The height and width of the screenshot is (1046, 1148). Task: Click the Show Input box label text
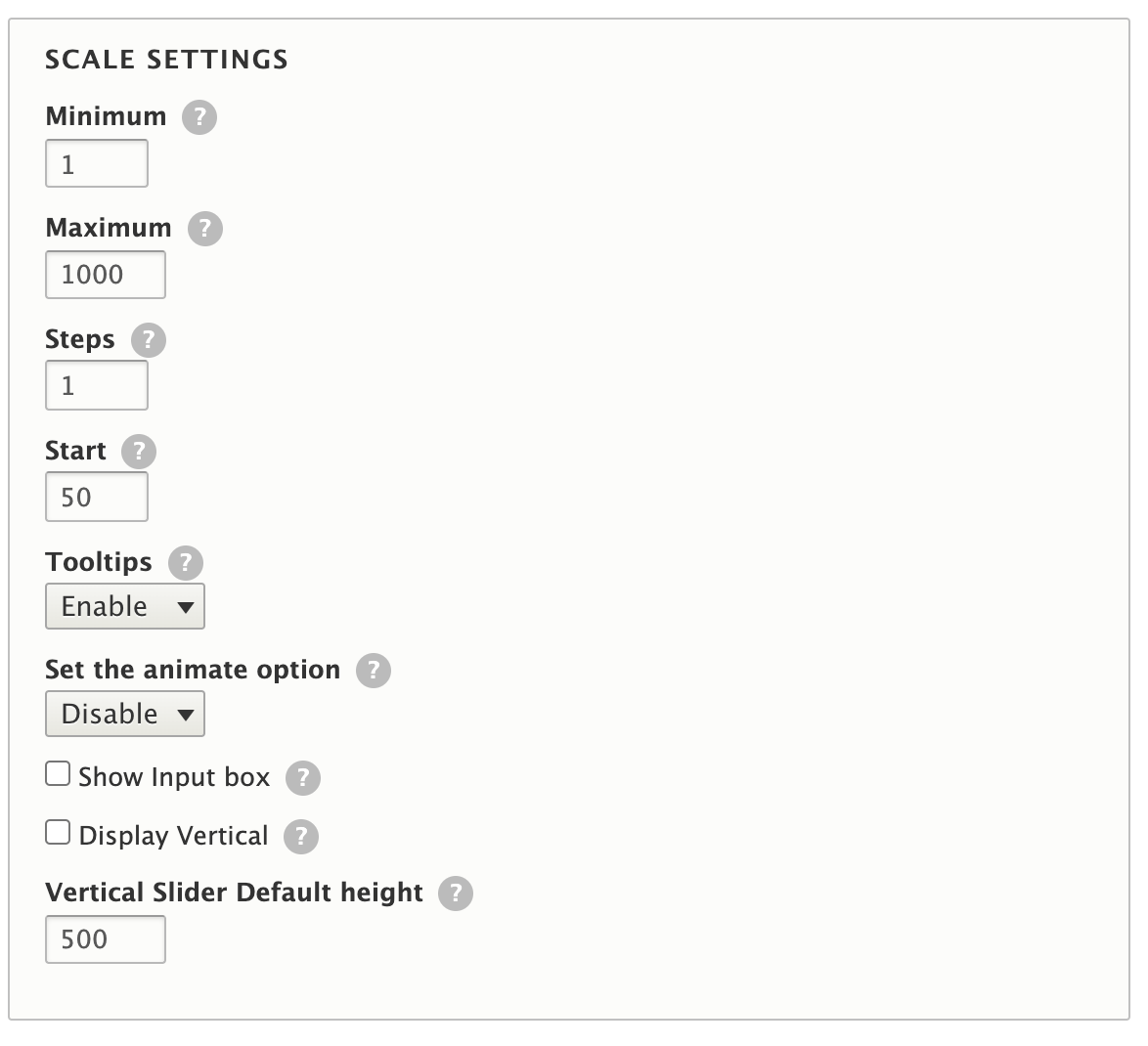click(174, 777)
